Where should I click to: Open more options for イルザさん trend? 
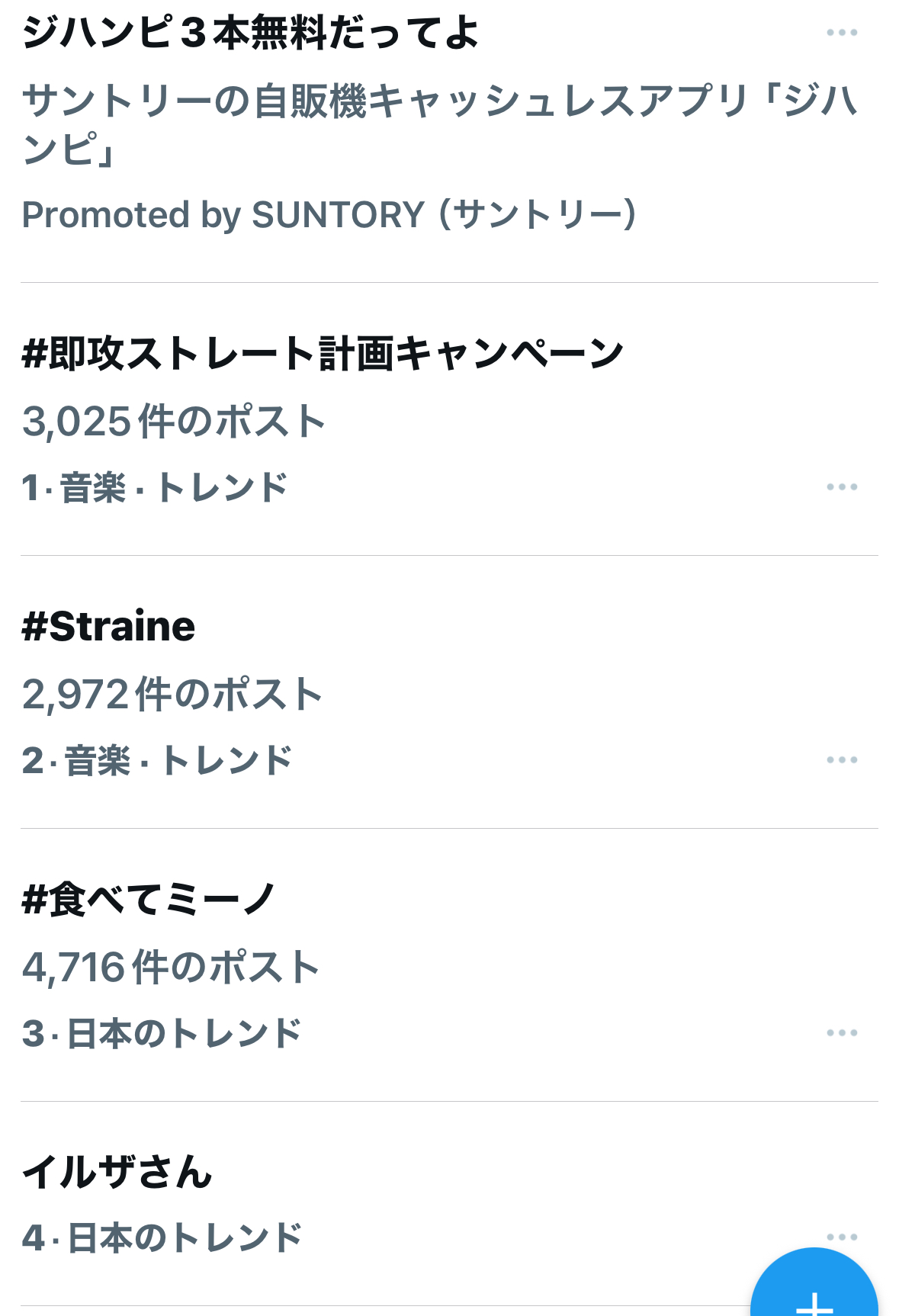[842, 1237]
